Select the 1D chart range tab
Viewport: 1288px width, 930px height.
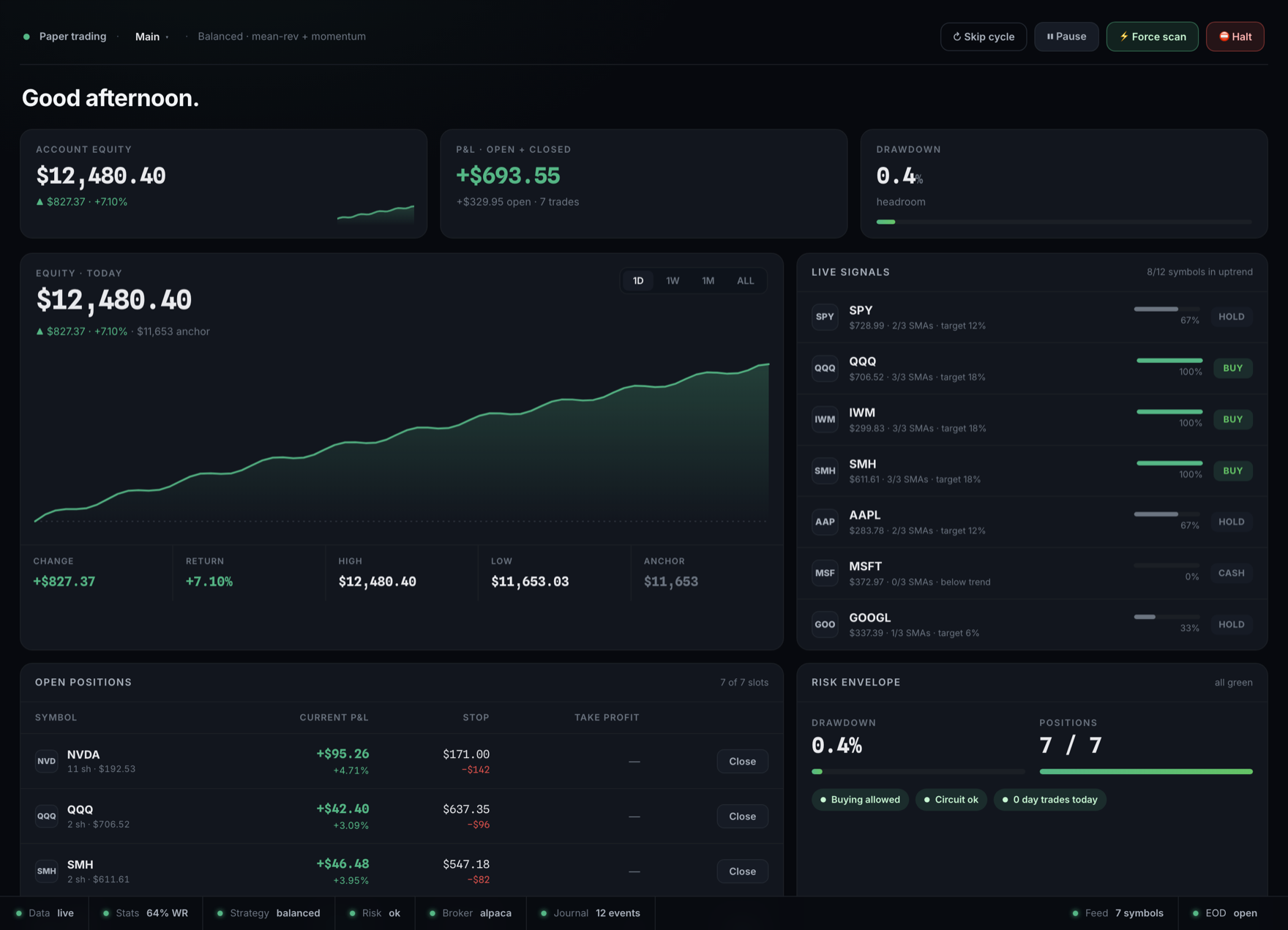click(638, 281)
